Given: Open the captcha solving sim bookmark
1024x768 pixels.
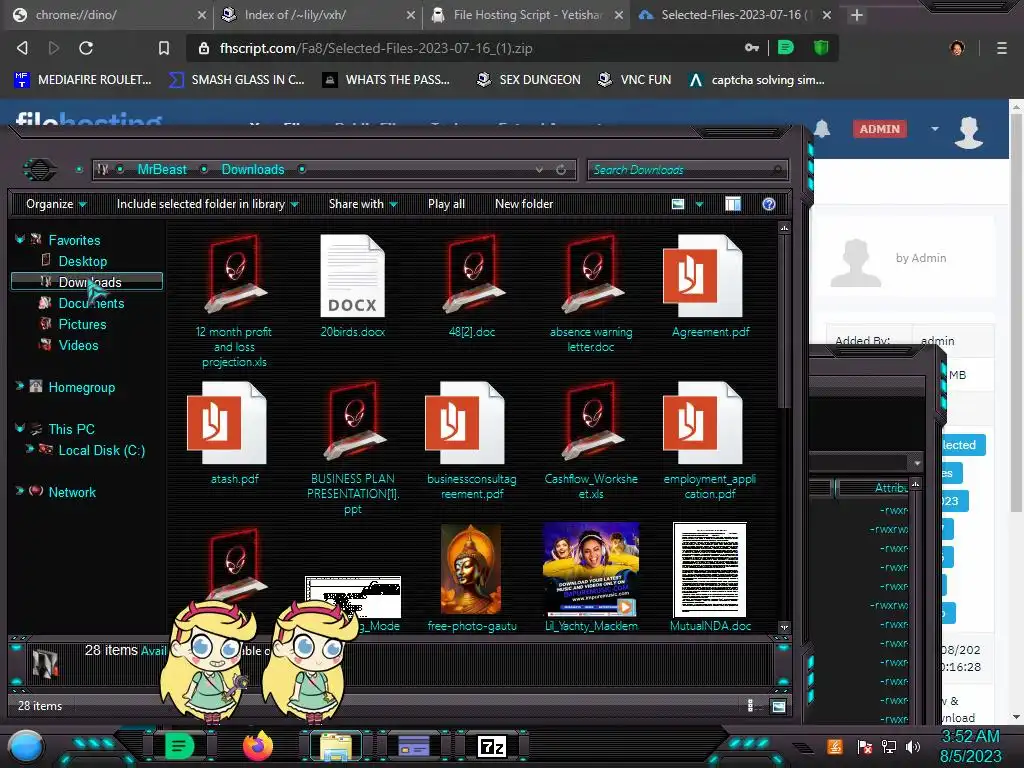Looking at the screenshot, I should [756, 80].
